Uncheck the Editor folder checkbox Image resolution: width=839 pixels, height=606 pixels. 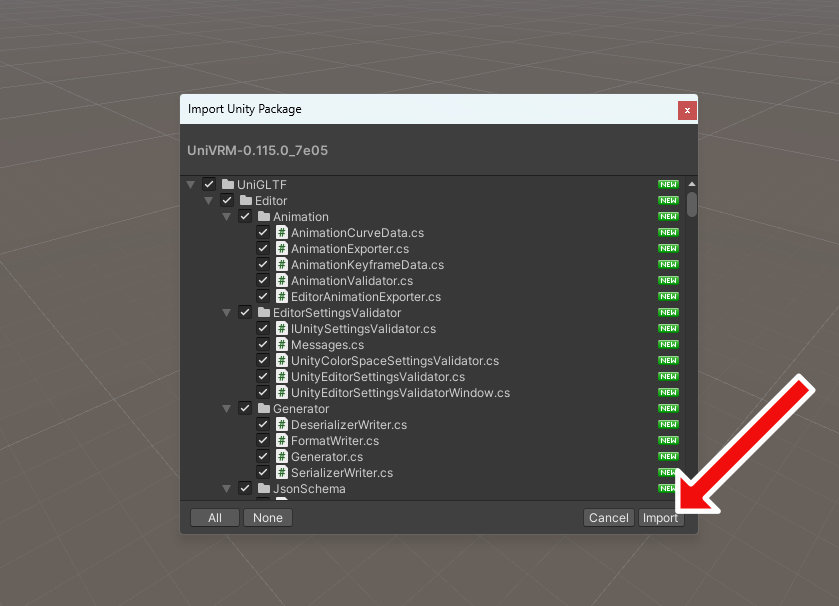click(x=227, y=201)
